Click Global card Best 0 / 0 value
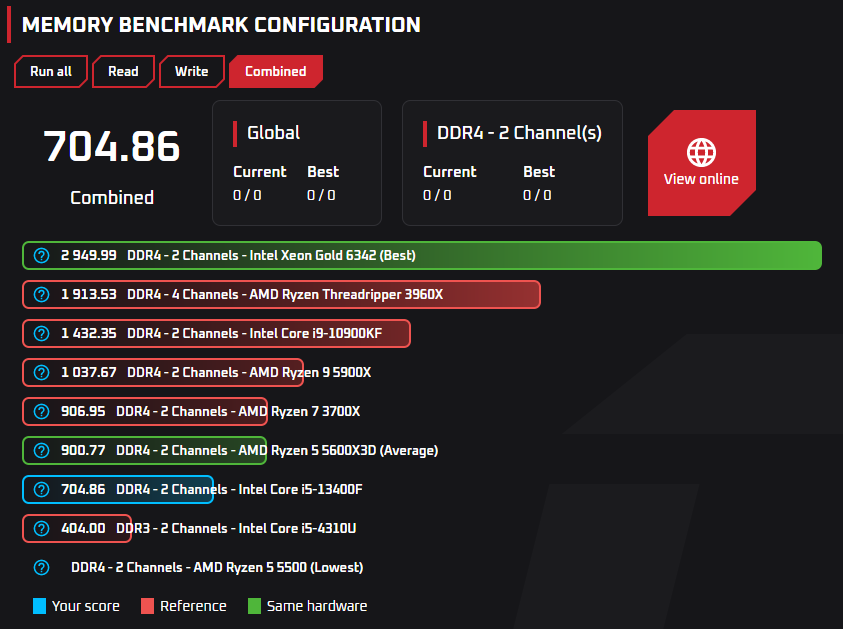Screen dimensions: 843x629 (321, 195)
